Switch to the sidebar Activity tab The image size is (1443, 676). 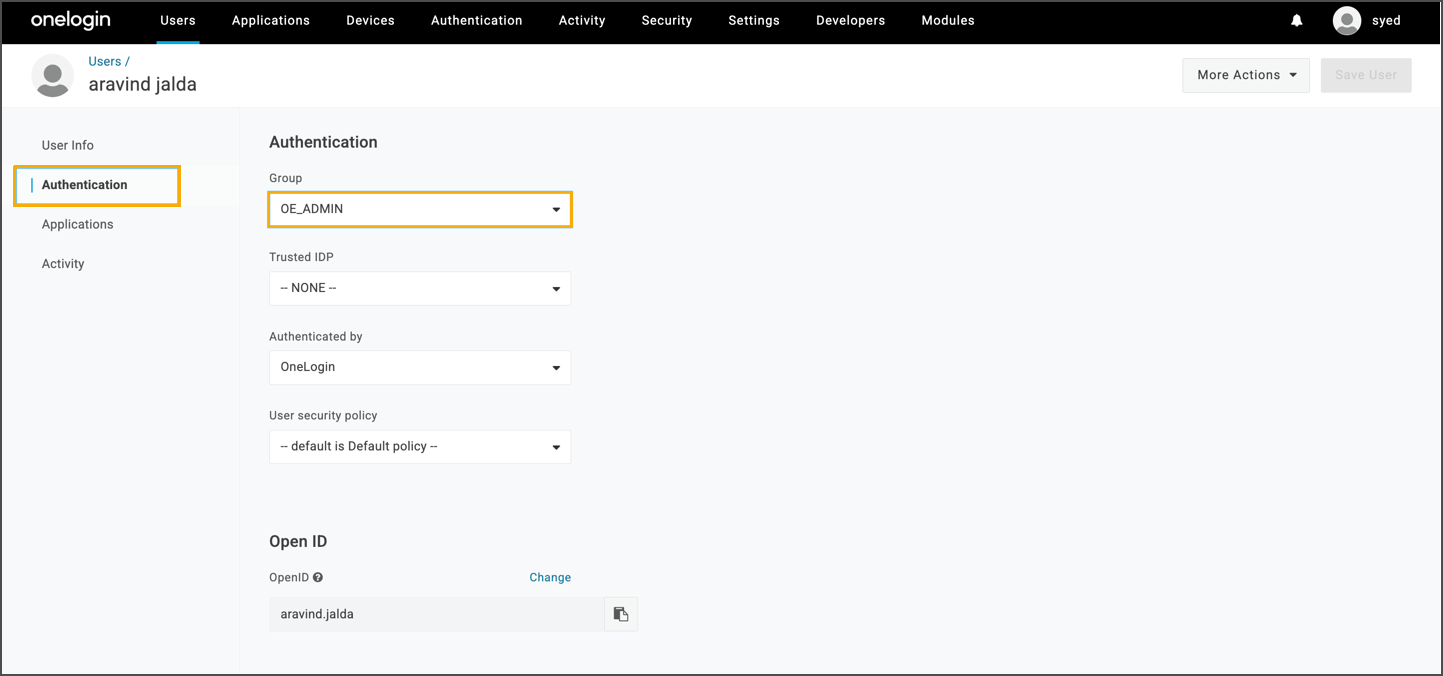coord(63,264)
